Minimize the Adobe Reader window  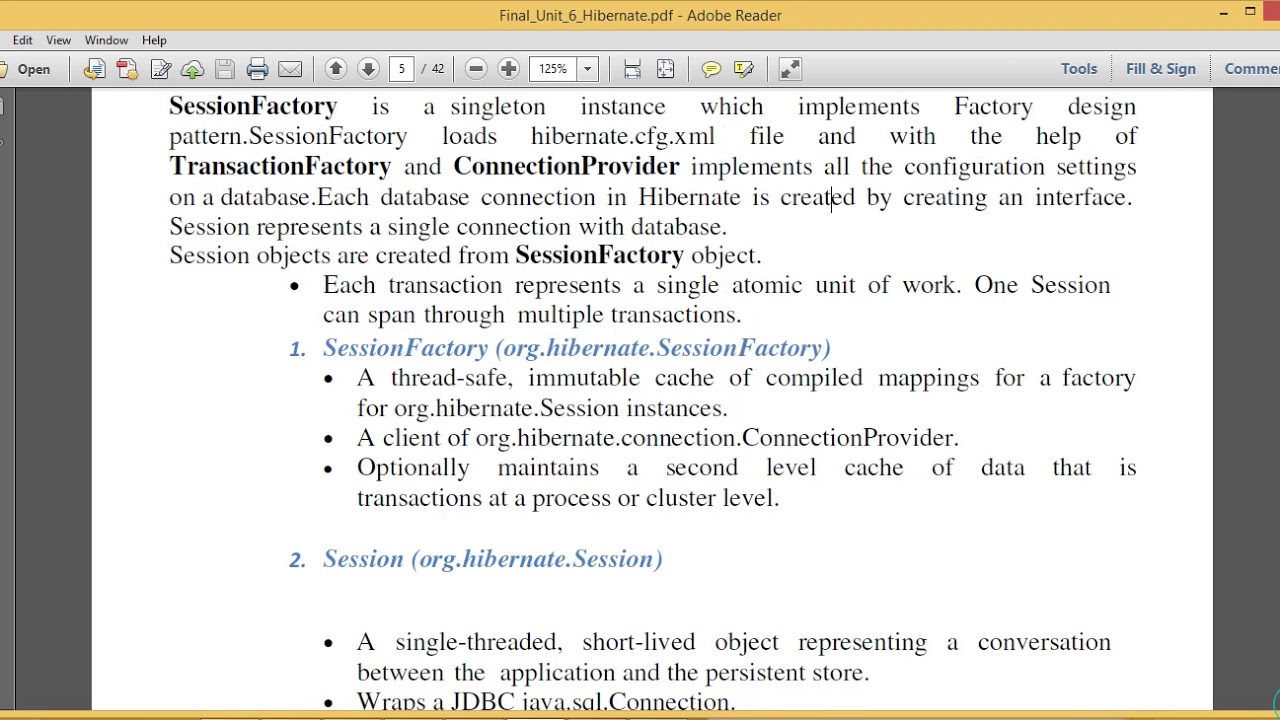(1224, 12)
